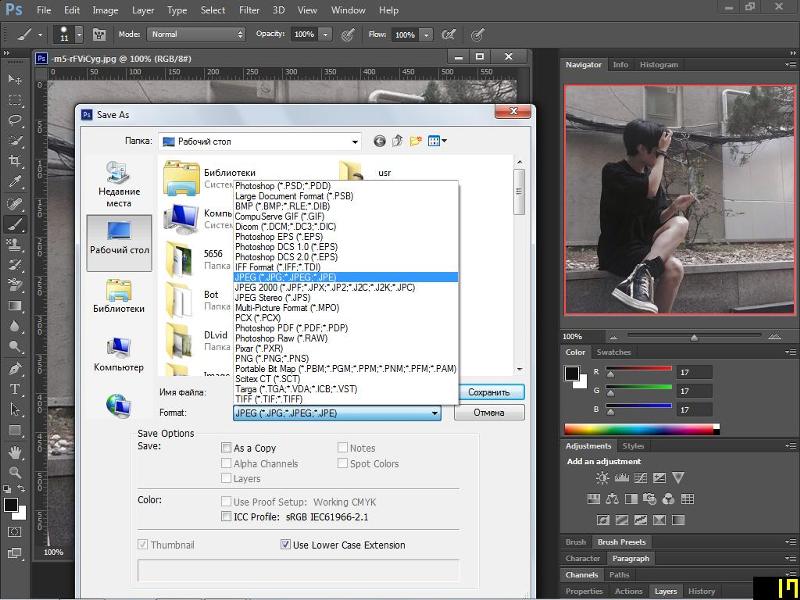Click the Levels adjustment icon
This screenshot has width=800, height=600.
621,478
